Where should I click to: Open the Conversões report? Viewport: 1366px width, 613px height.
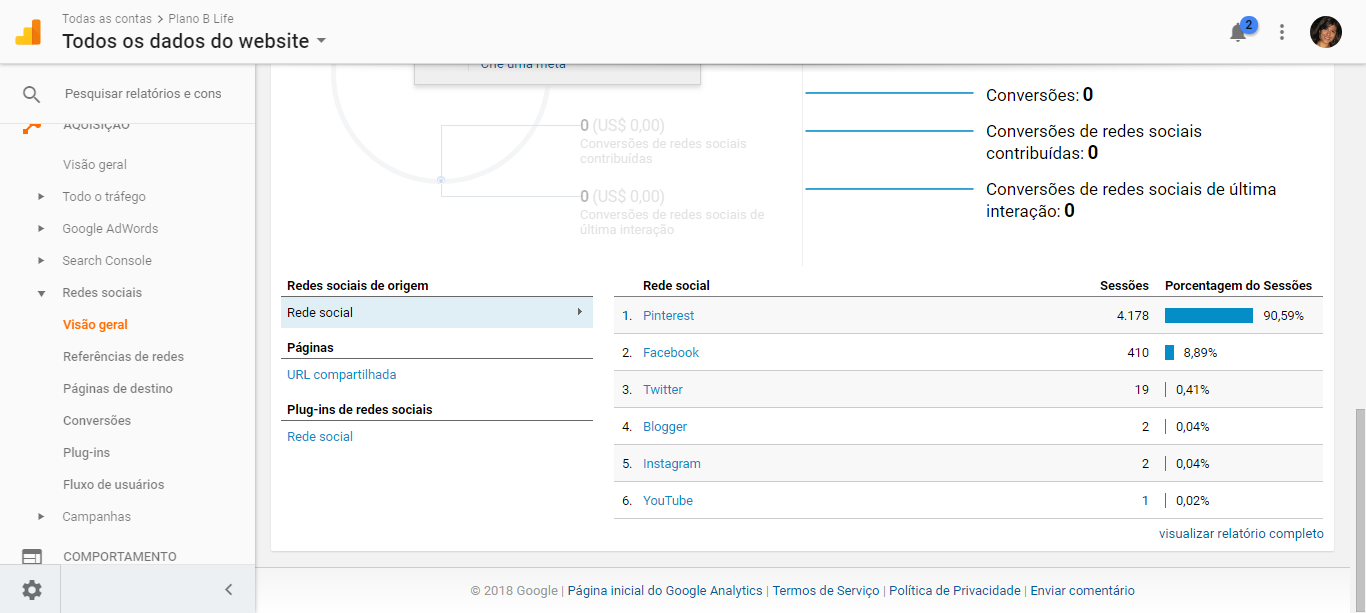tap(97, 421)
